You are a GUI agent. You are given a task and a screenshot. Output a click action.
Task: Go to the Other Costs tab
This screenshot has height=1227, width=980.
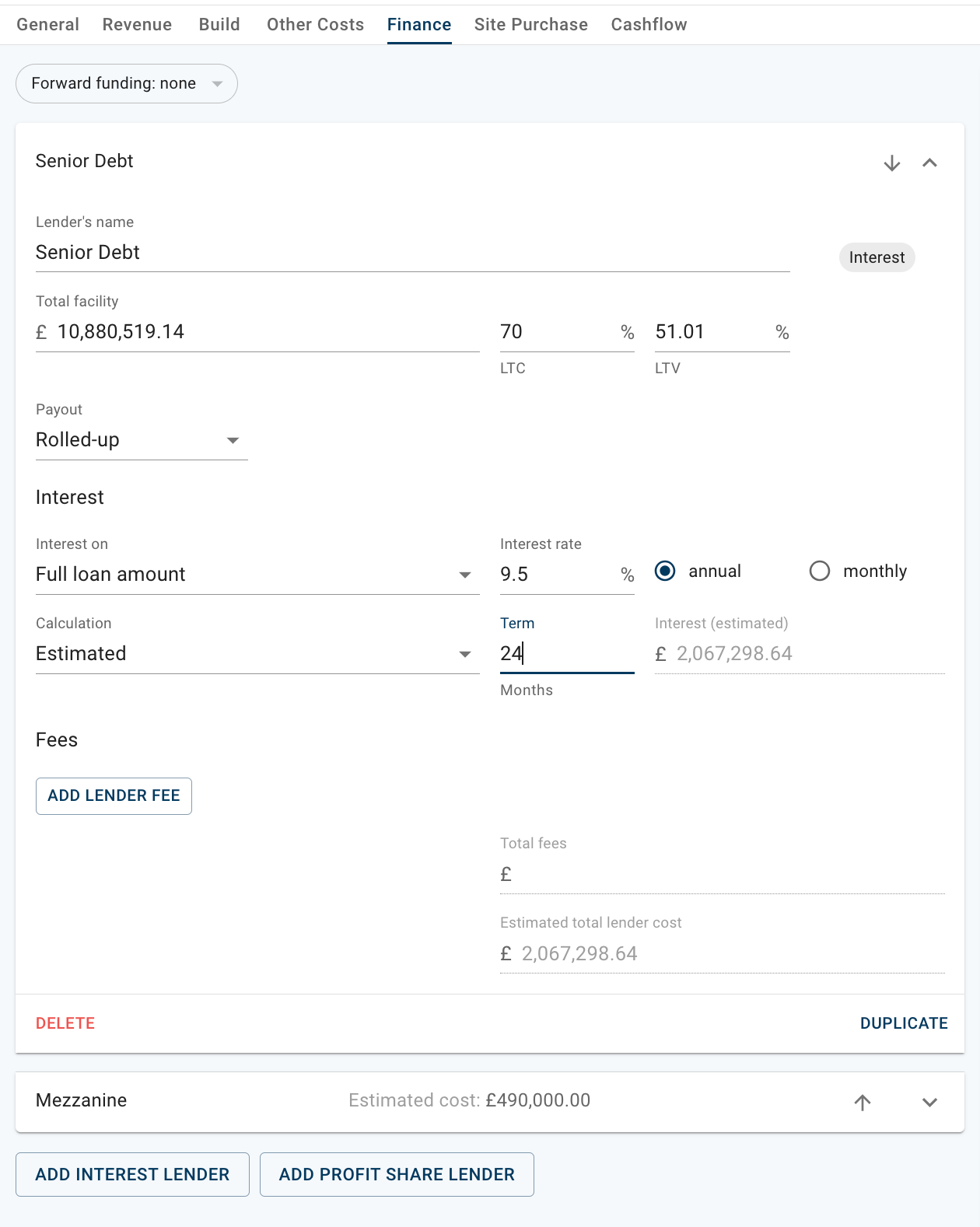pyautogui.click(x=315, y=25)
